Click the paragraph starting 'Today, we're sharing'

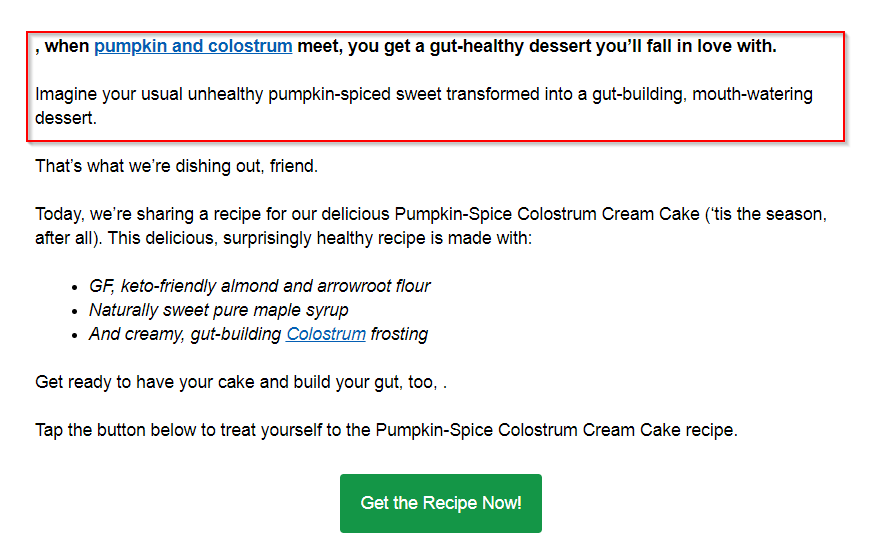(431, 226)
